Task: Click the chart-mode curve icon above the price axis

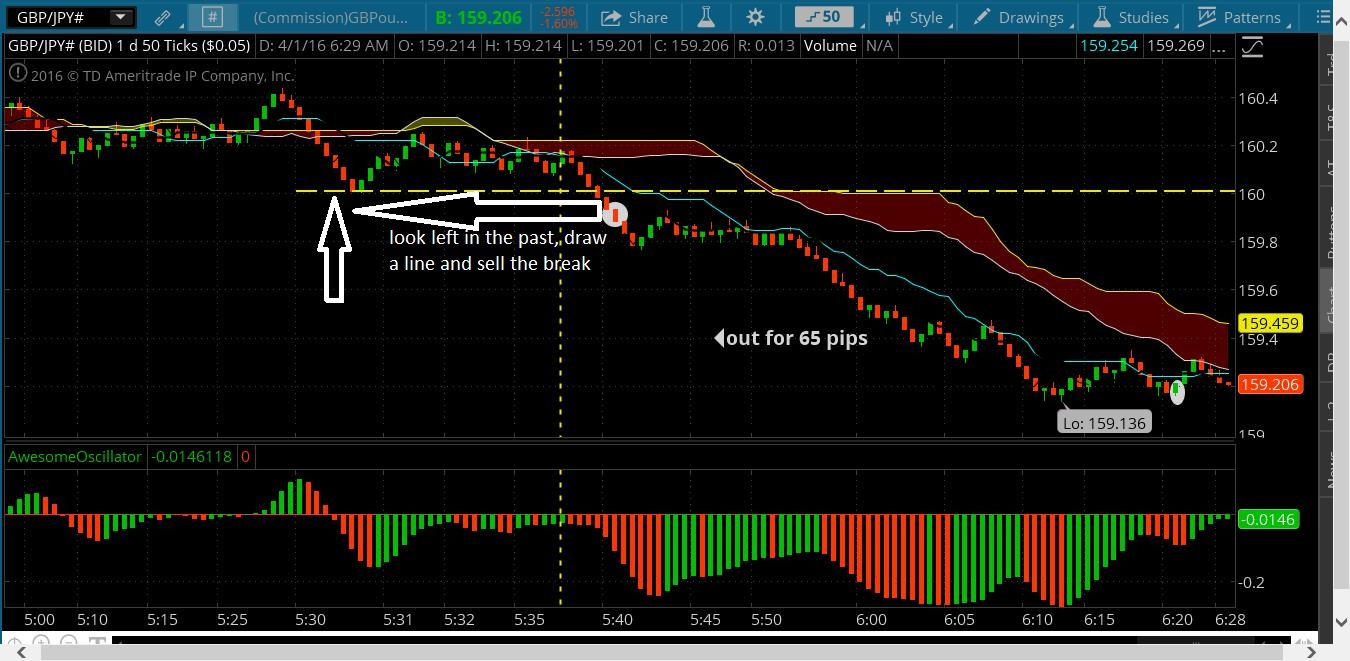Action: pos(1251,46)
